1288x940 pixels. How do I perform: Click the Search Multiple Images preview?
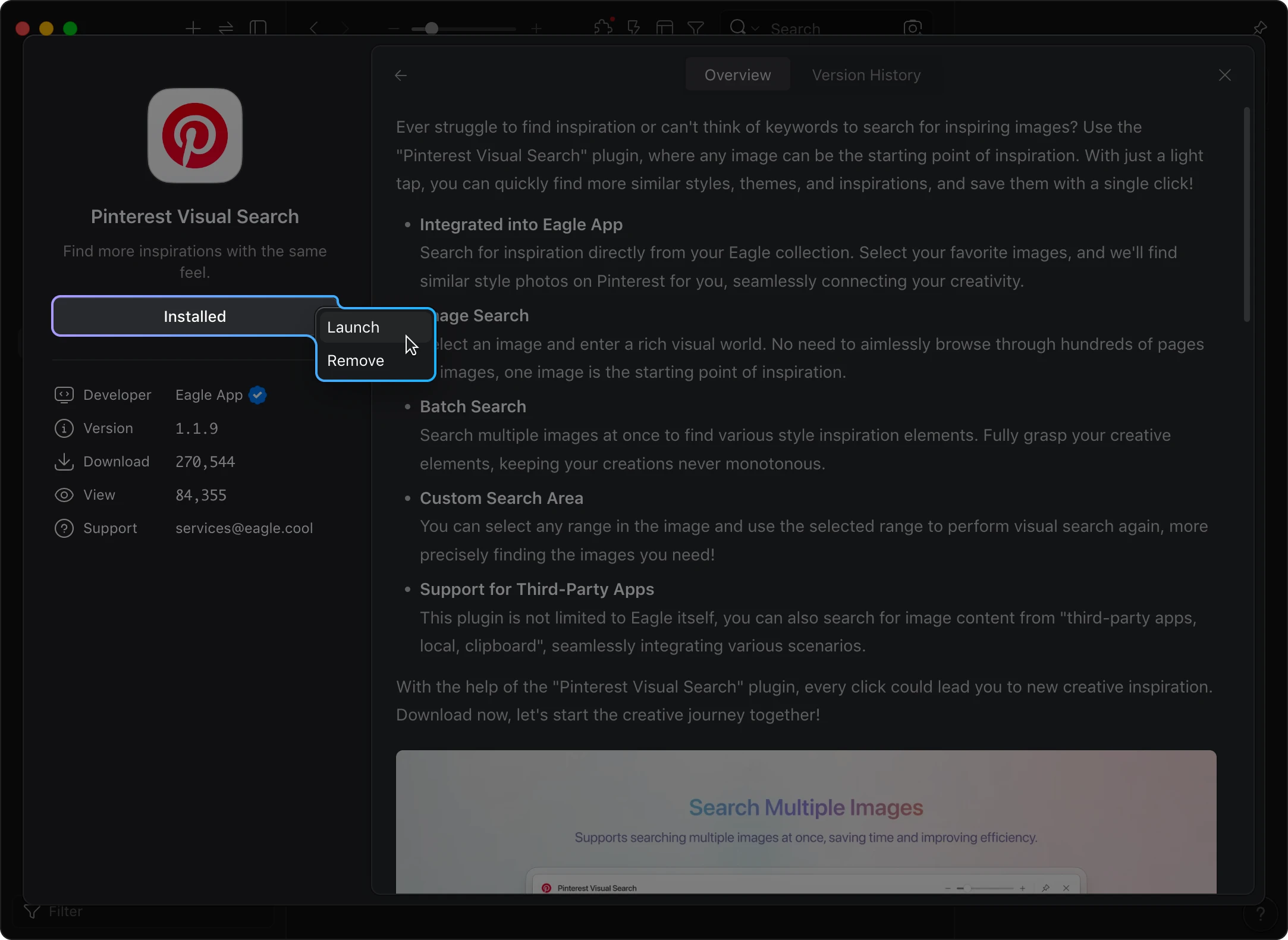coord(806,821)
